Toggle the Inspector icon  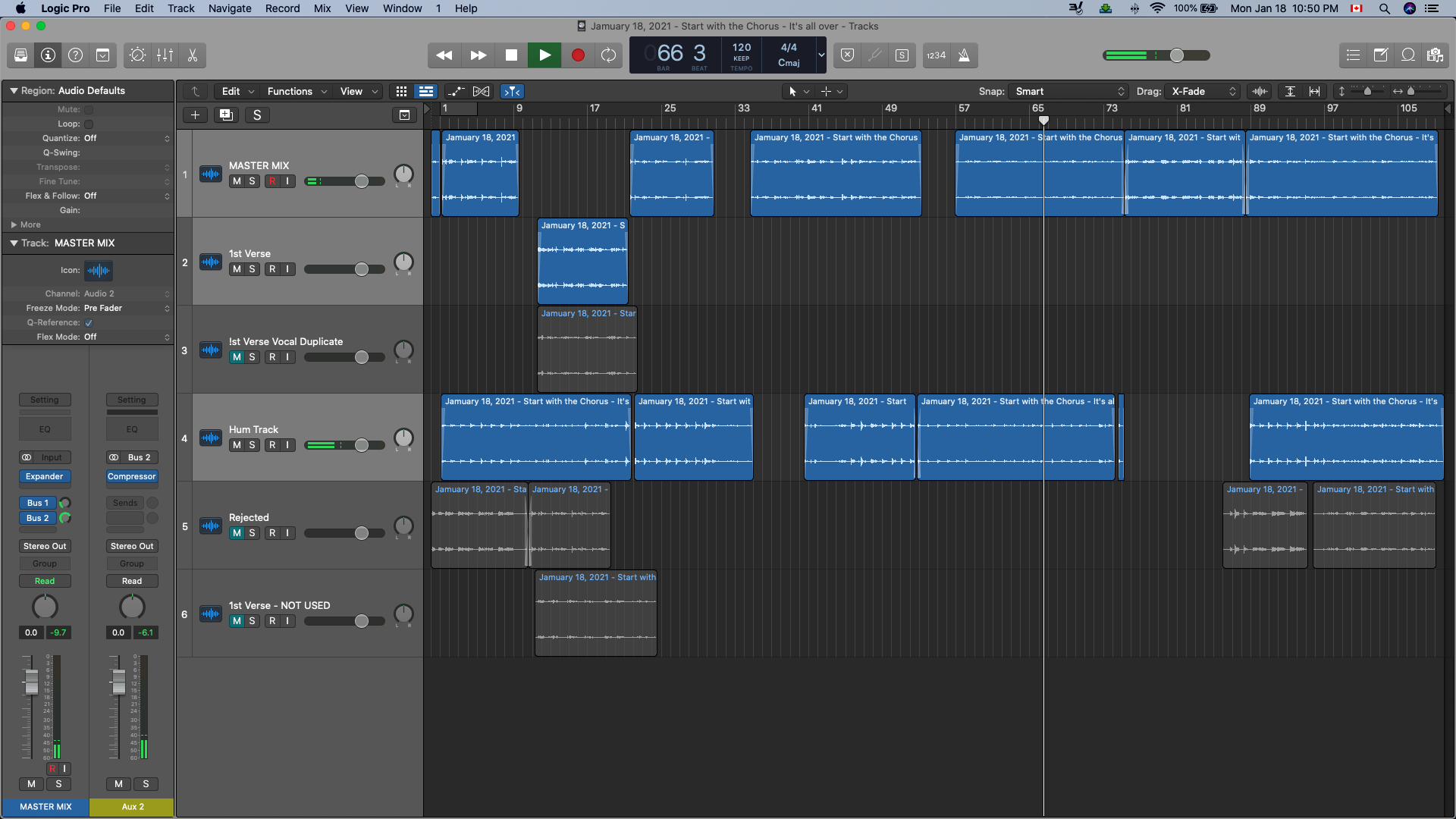pyautogui.click(x=48, y=55)
